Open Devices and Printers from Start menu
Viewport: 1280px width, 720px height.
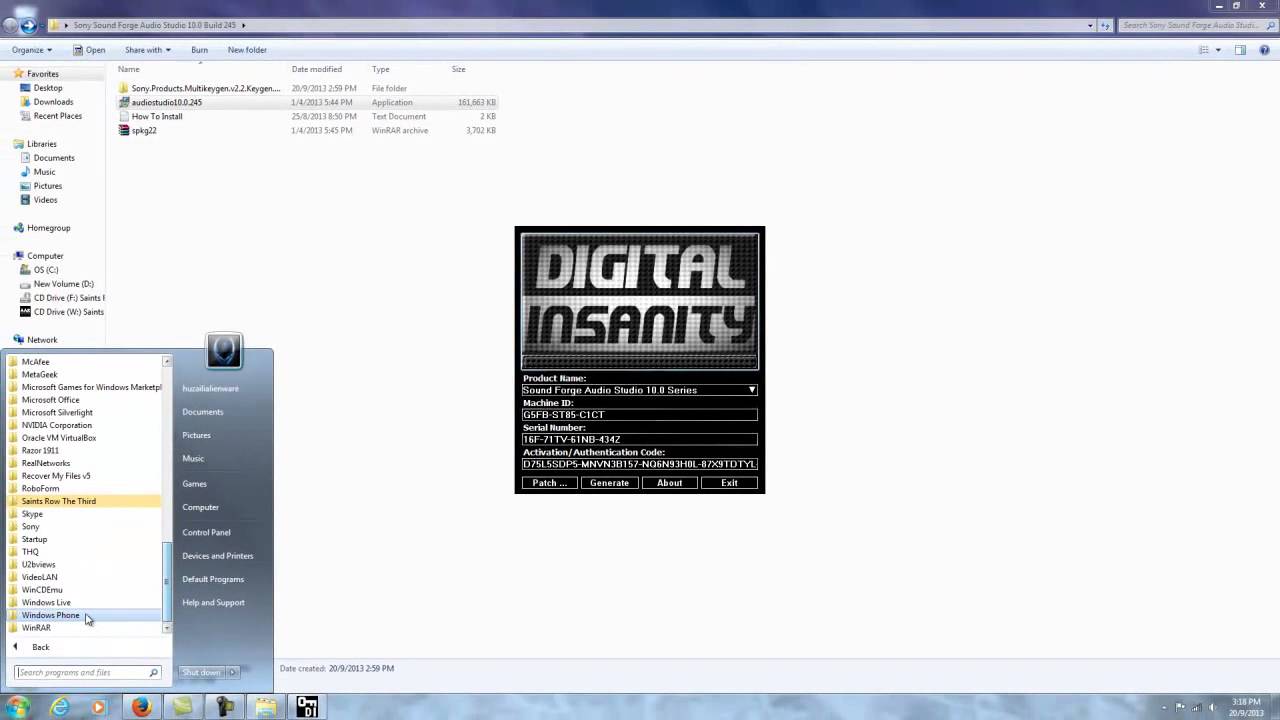(x=218, y=556)
